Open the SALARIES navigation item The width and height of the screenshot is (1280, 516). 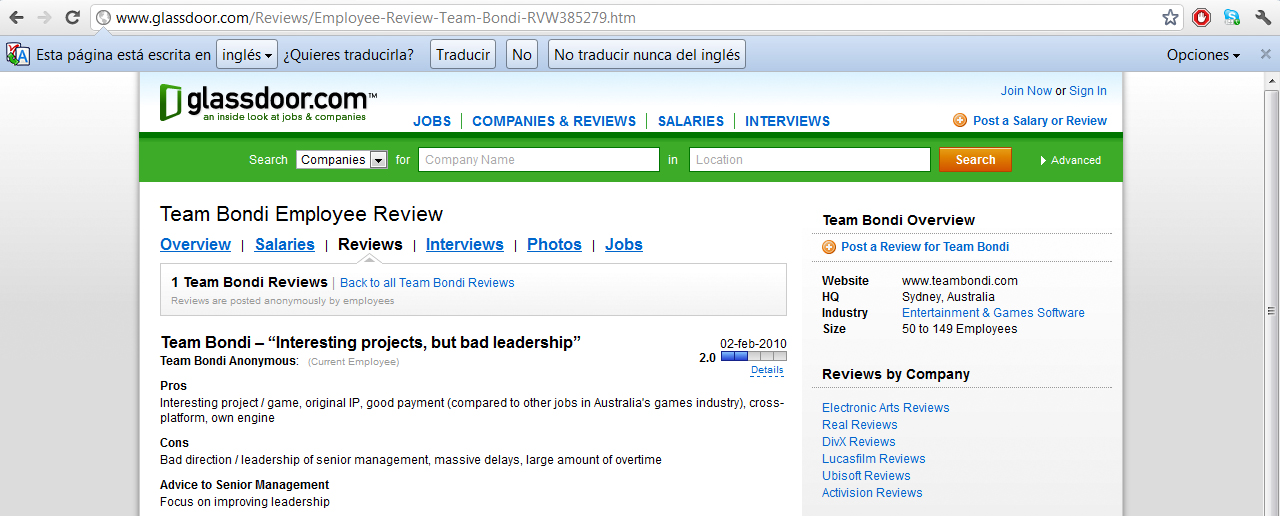point(691,121)
